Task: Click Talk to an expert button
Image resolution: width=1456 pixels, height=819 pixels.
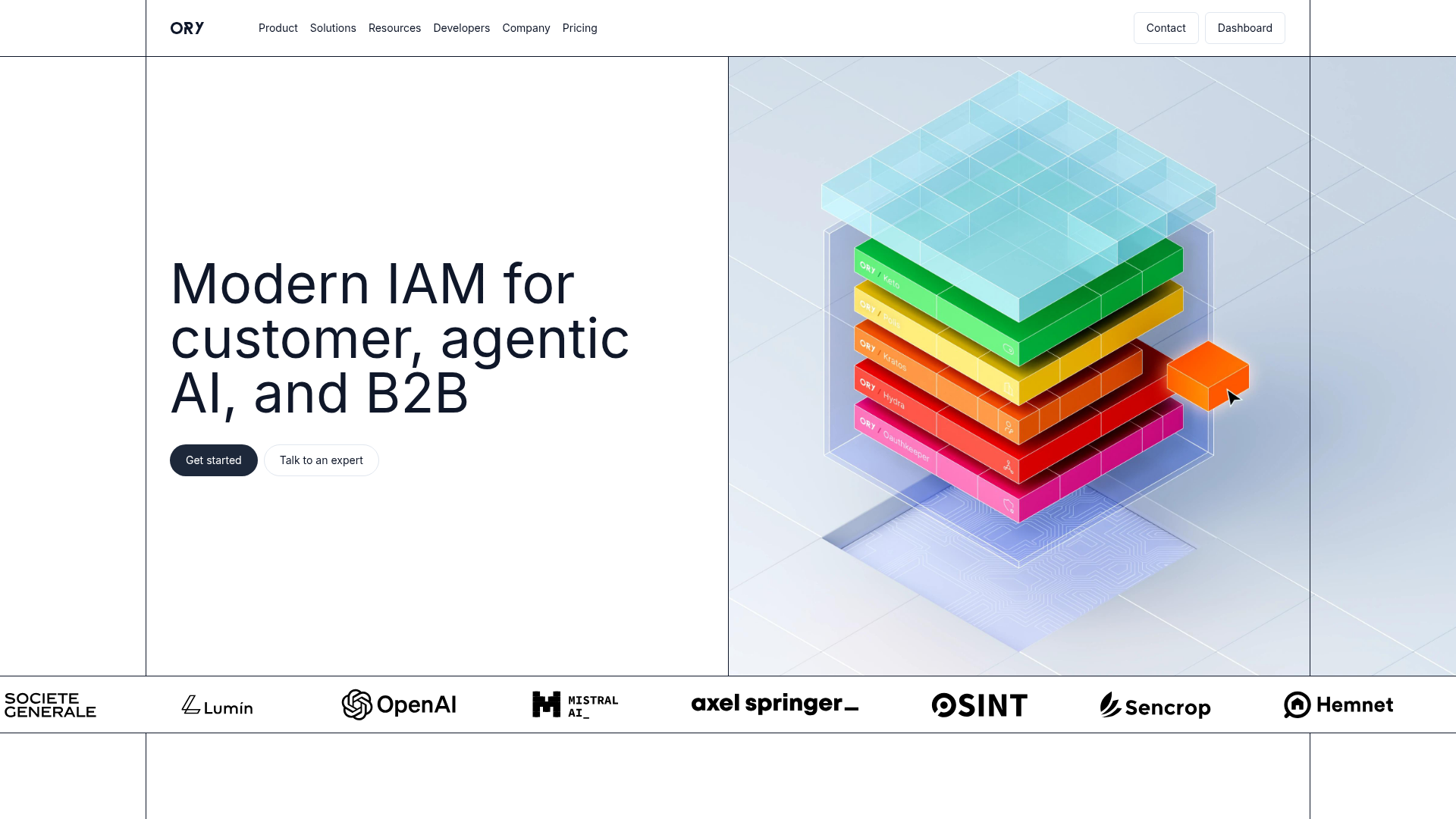Action: 321,460
